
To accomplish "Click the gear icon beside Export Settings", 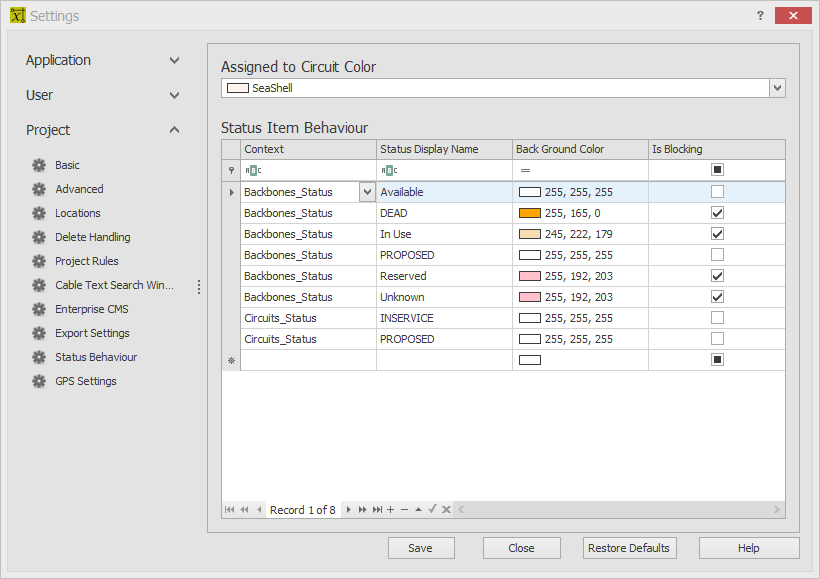I will [x=39, y=334].
